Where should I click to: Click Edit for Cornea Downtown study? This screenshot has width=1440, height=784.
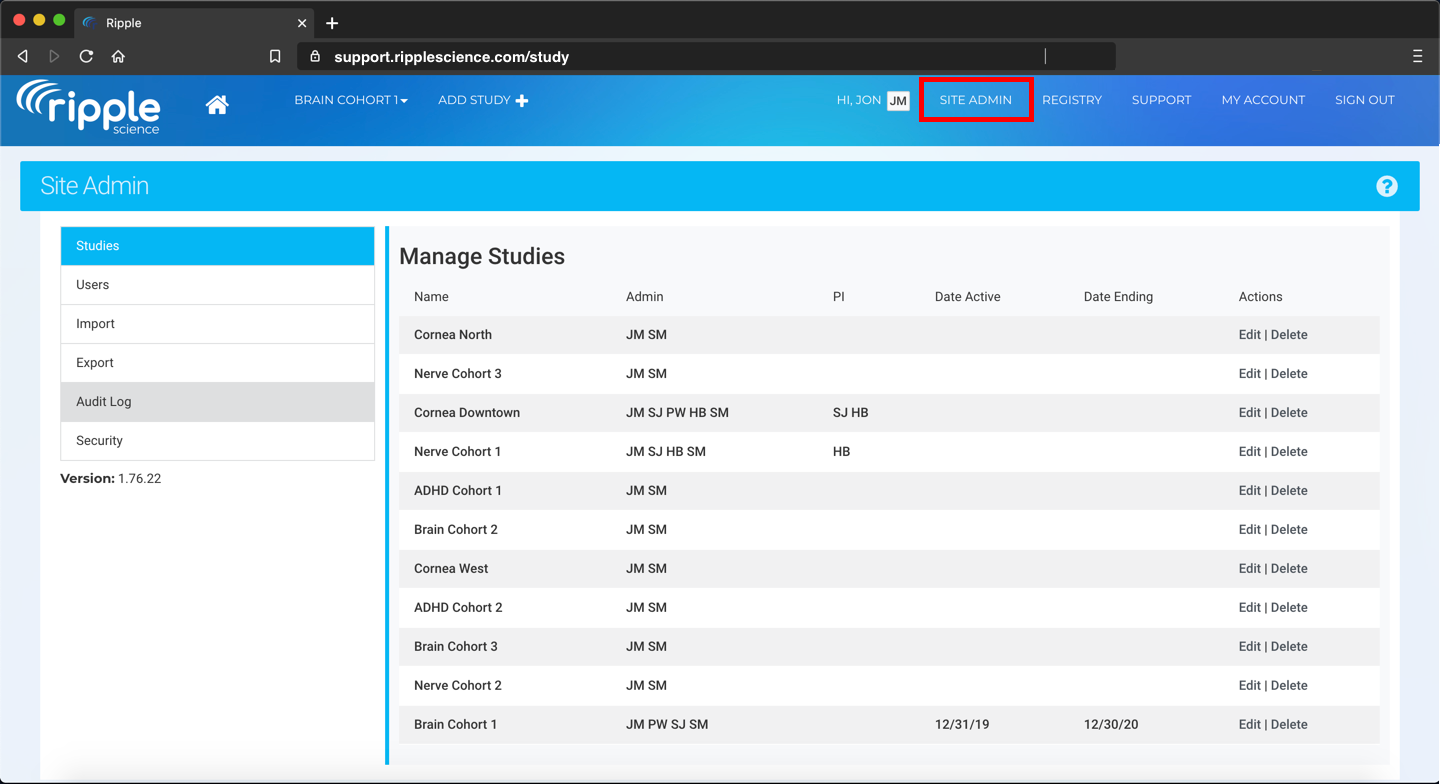[x=1249, y=413]
